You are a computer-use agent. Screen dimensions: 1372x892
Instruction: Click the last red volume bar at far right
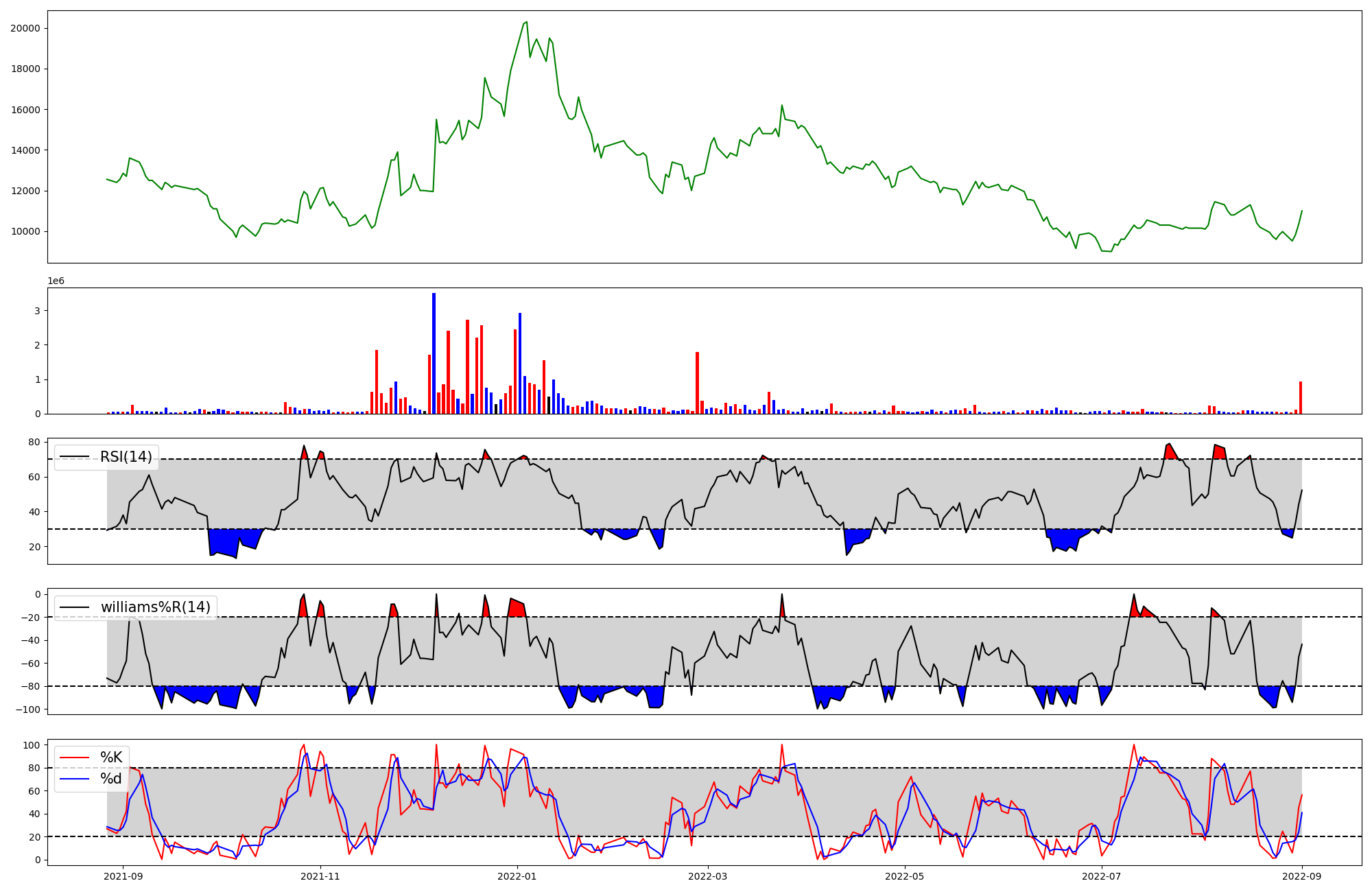pos(1301,398)
